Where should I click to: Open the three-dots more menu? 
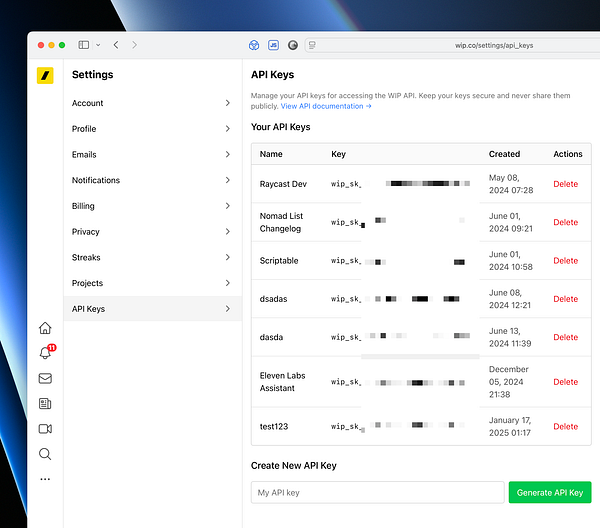[x=45, y=479]
